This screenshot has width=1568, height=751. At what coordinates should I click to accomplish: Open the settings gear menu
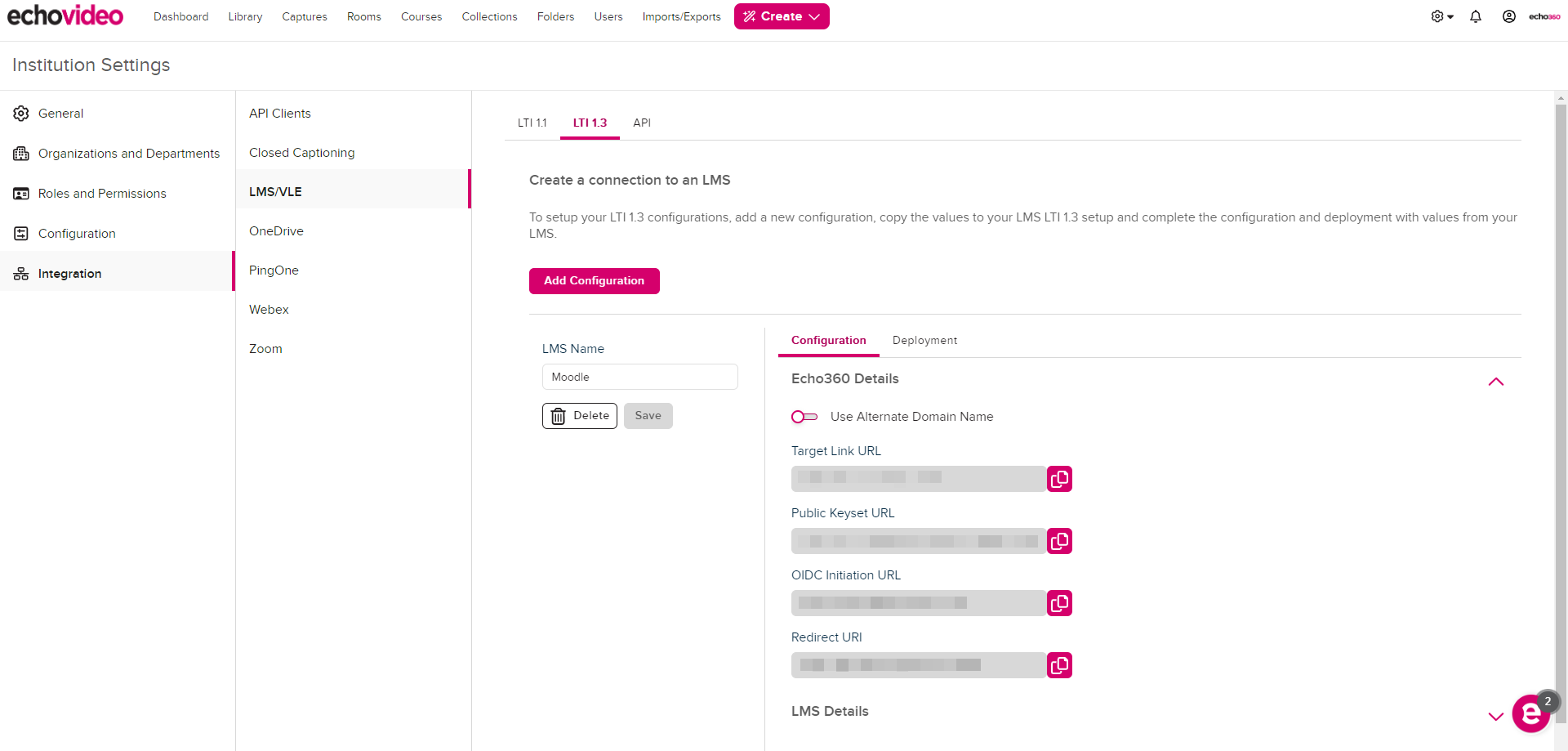[x=1442, y=16]
